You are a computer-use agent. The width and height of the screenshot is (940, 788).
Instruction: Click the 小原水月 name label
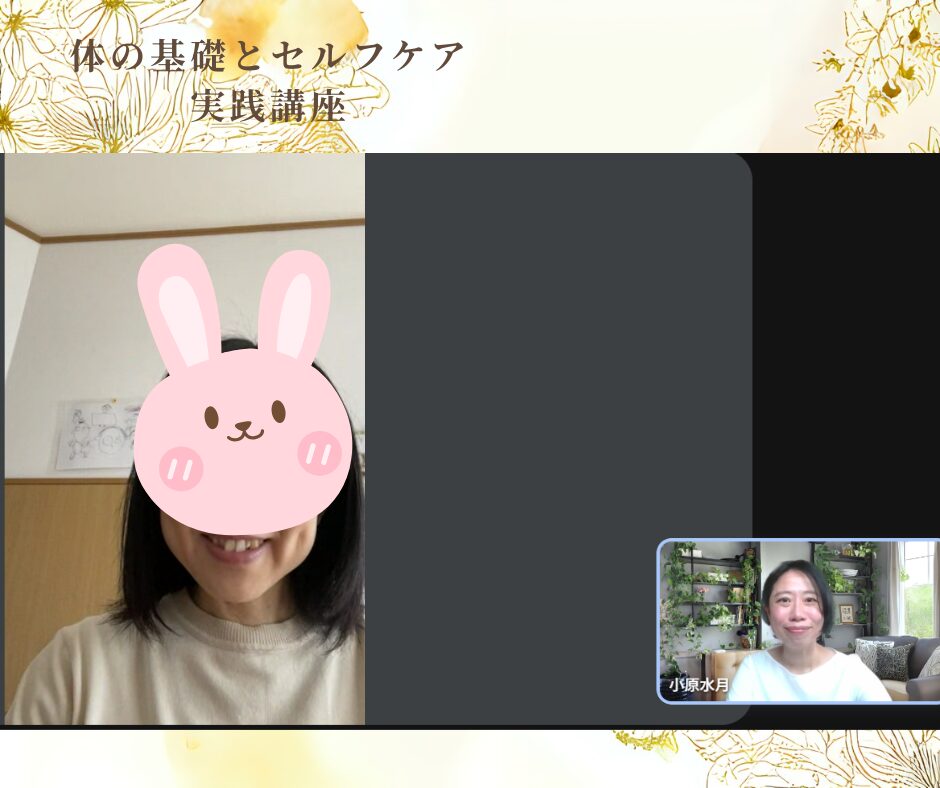click(698, 684)
